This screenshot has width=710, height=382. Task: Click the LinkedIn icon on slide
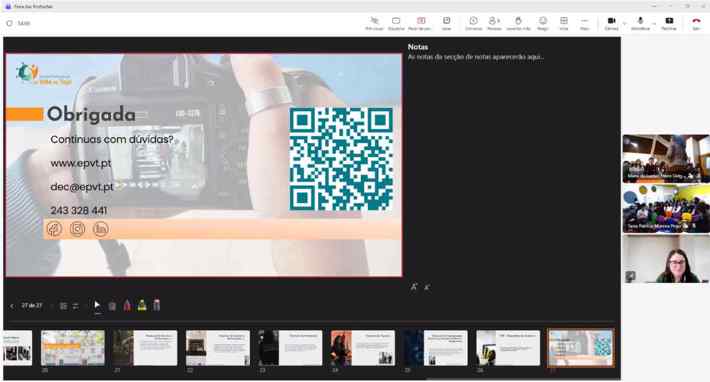[101, 229]
